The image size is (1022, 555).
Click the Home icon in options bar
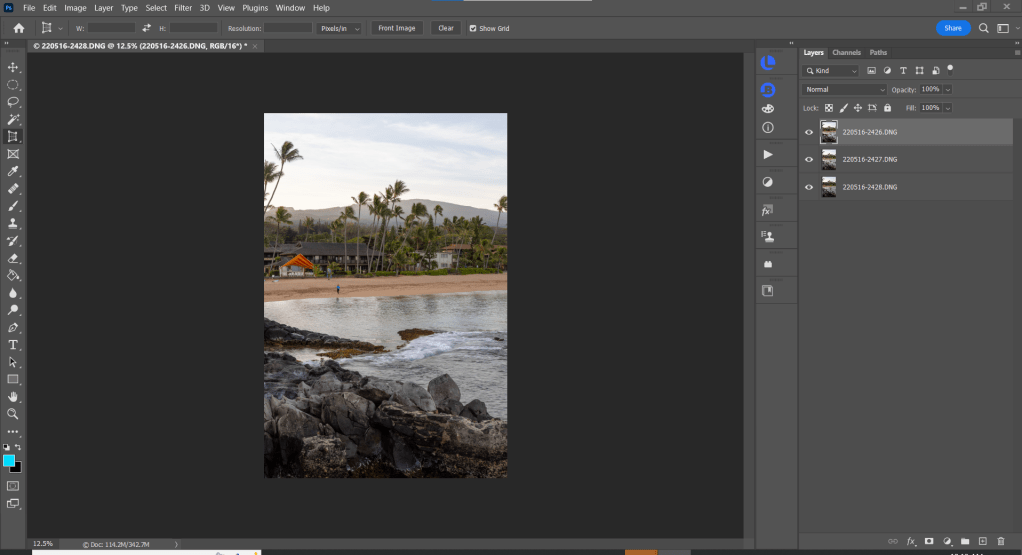(18, 28)
